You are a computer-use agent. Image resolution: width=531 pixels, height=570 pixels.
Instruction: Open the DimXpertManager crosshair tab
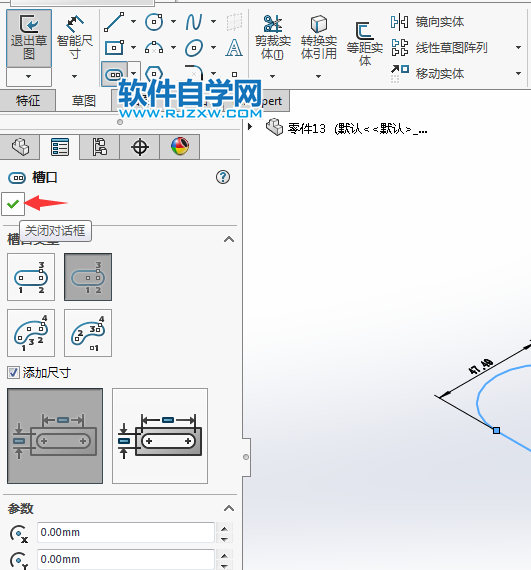click(x=140, y=147)
